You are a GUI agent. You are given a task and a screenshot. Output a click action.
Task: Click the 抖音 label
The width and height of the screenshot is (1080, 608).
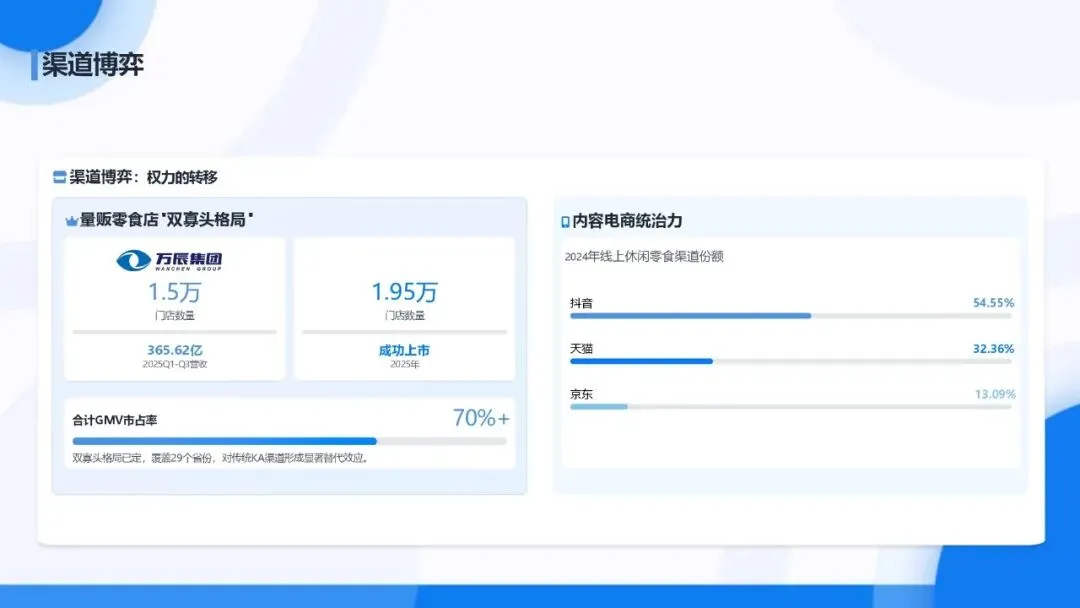click(581, 303)
